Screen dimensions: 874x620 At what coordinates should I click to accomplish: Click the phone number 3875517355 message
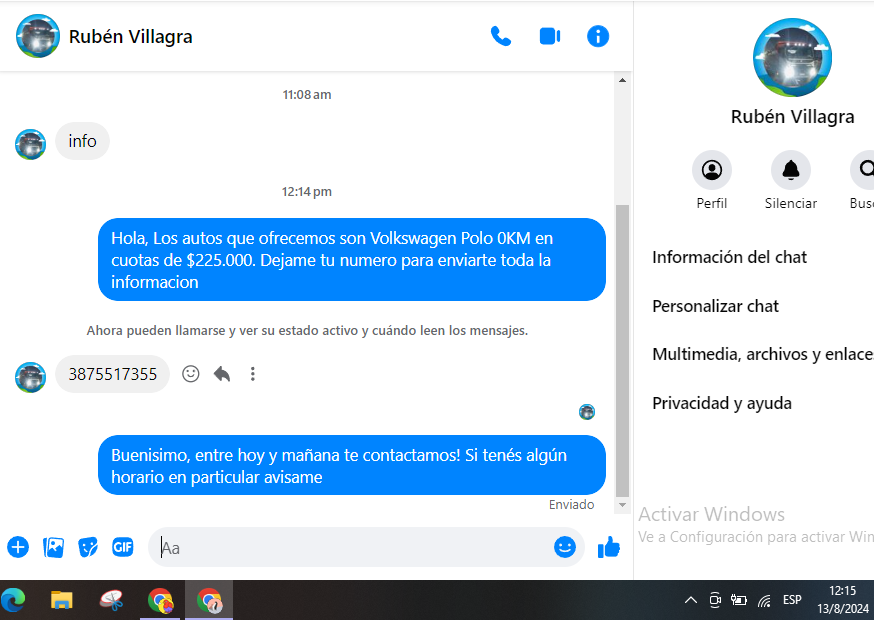click(x=113, y=374)
